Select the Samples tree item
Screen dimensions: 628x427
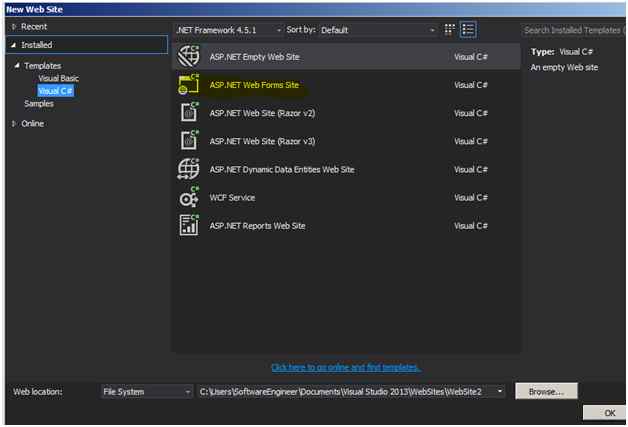39,104
